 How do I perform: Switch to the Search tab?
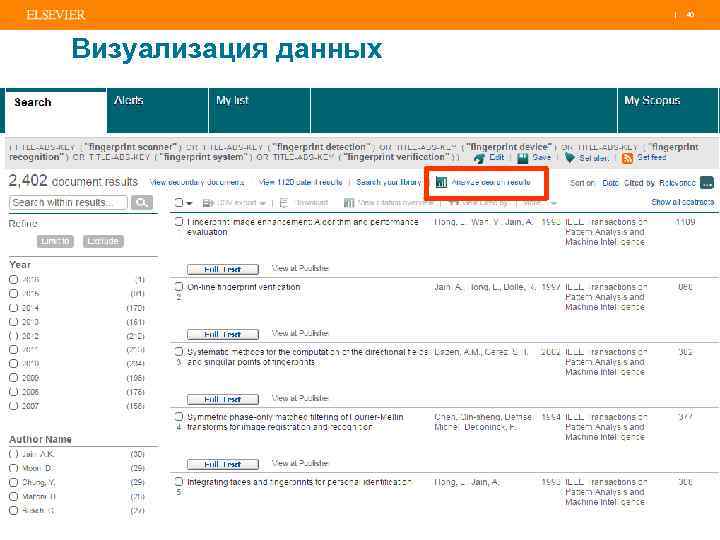point(56,112)
